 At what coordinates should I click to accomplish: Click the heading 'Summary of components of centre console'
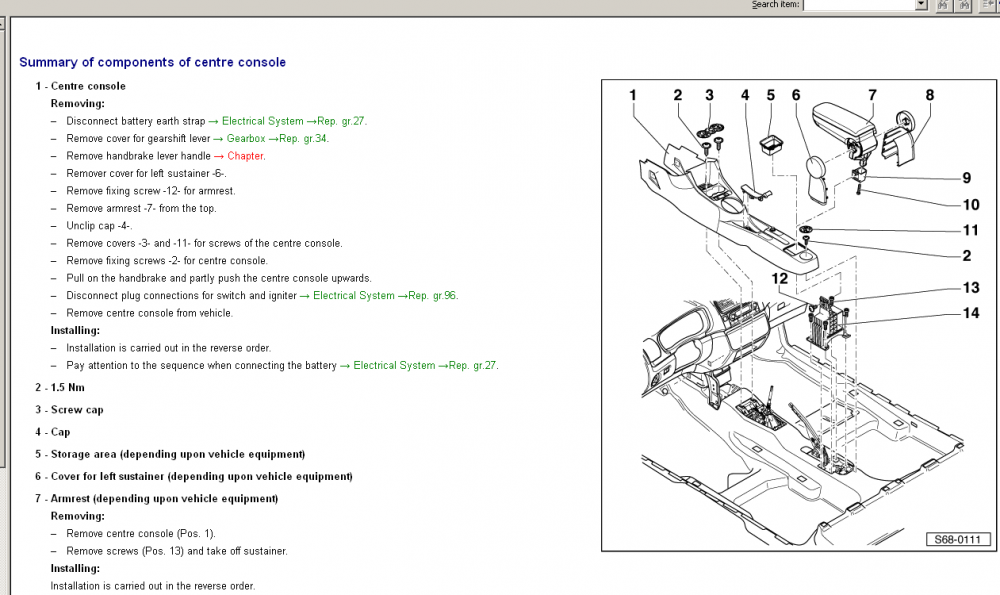click(152, 62)
